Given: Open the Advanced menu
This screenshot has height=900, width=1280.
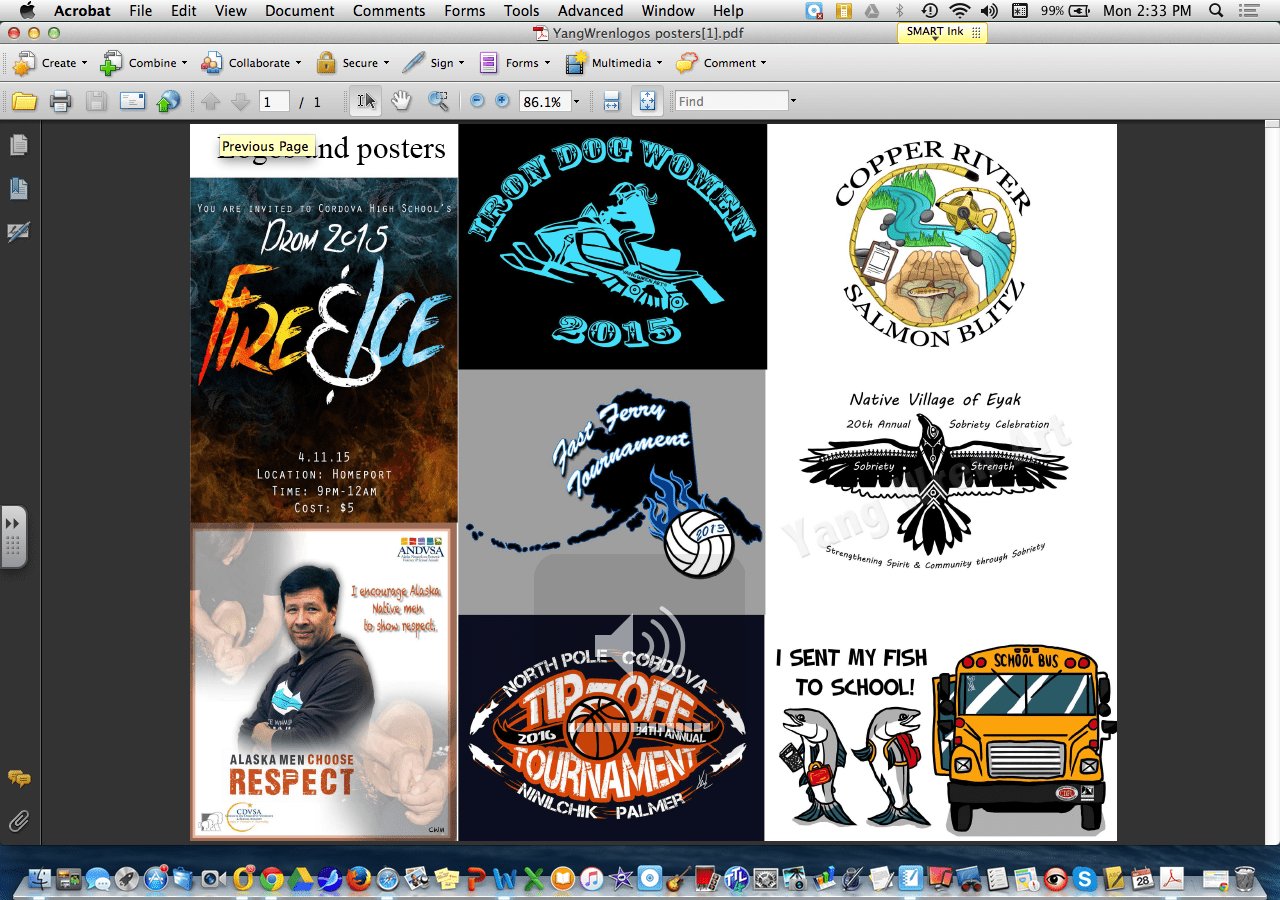Looking at the screenshot, I should pos(591,11).
